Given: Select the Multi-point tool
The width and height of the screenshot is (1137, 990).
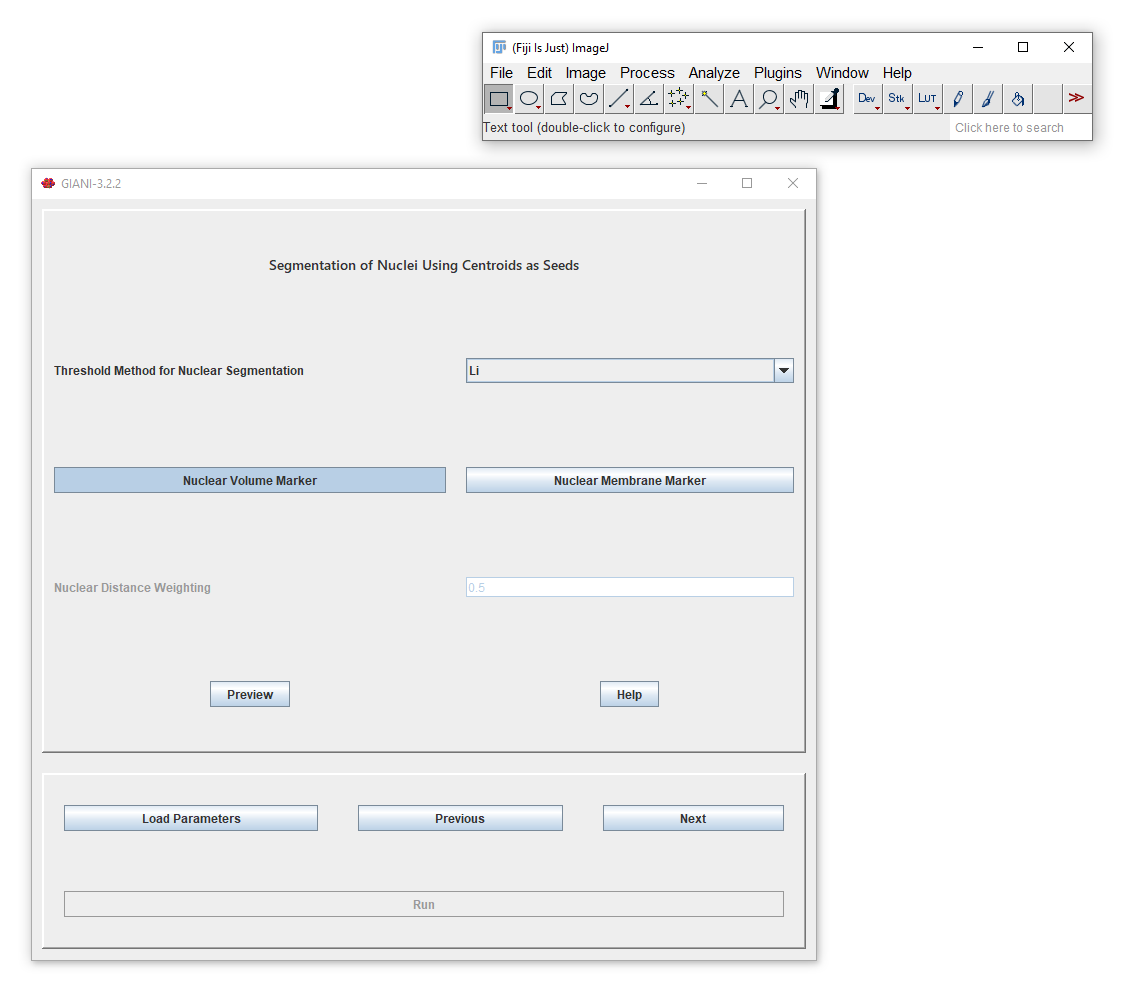Looking at the screenshot, I should click(x=679, y=99).
